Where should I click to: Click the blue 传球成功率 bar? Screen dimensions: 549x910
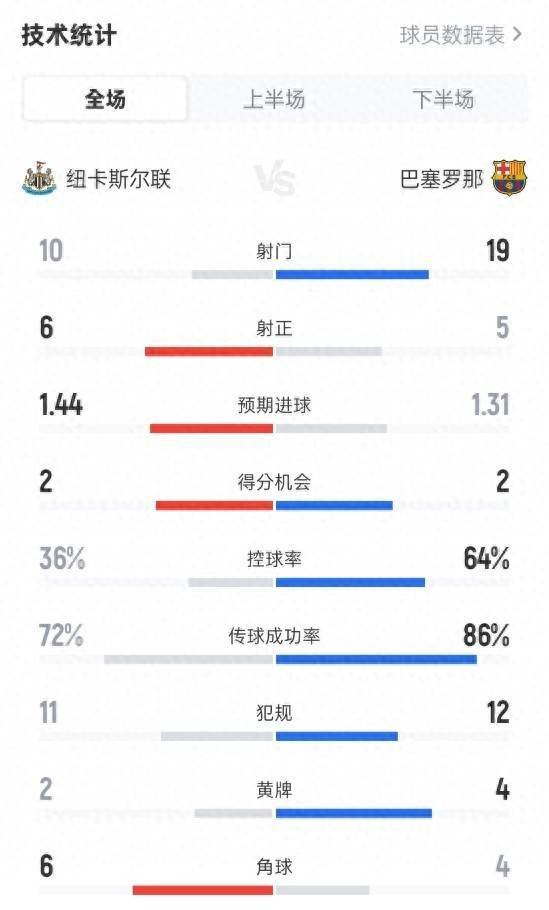tap(377, 660)
